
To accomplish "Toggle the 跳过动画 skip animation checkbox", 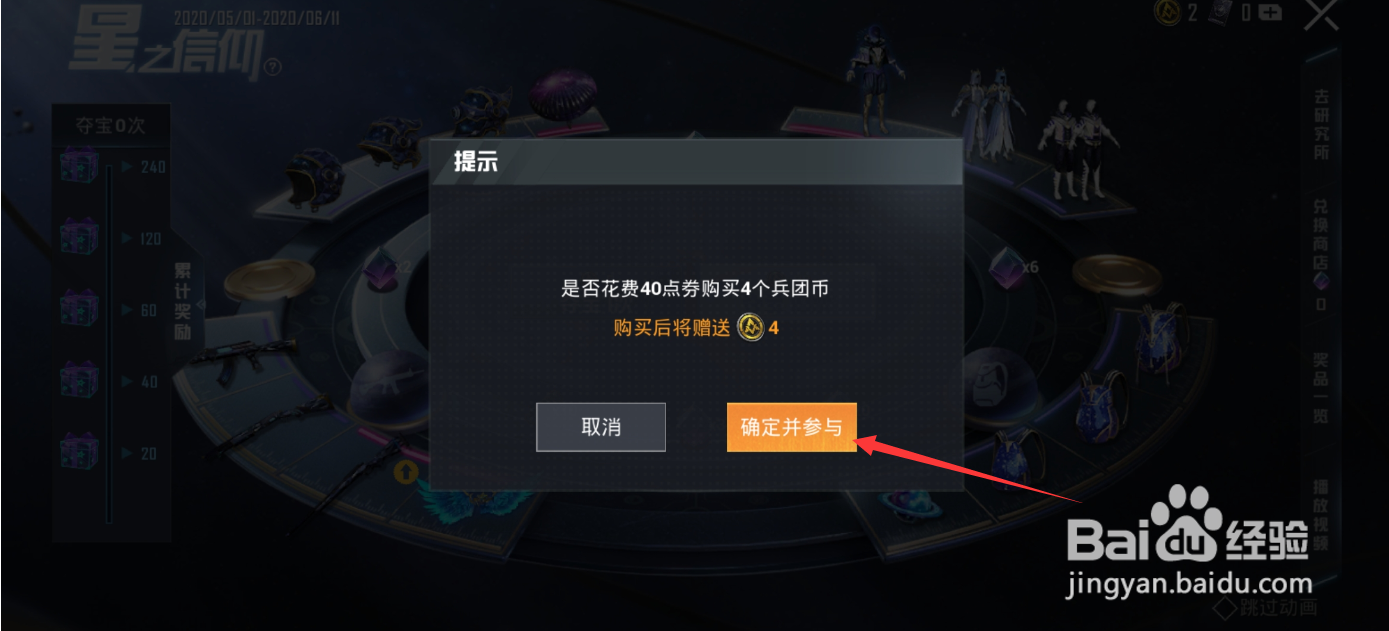I will pyautogui.click(x=1226, y=606).
